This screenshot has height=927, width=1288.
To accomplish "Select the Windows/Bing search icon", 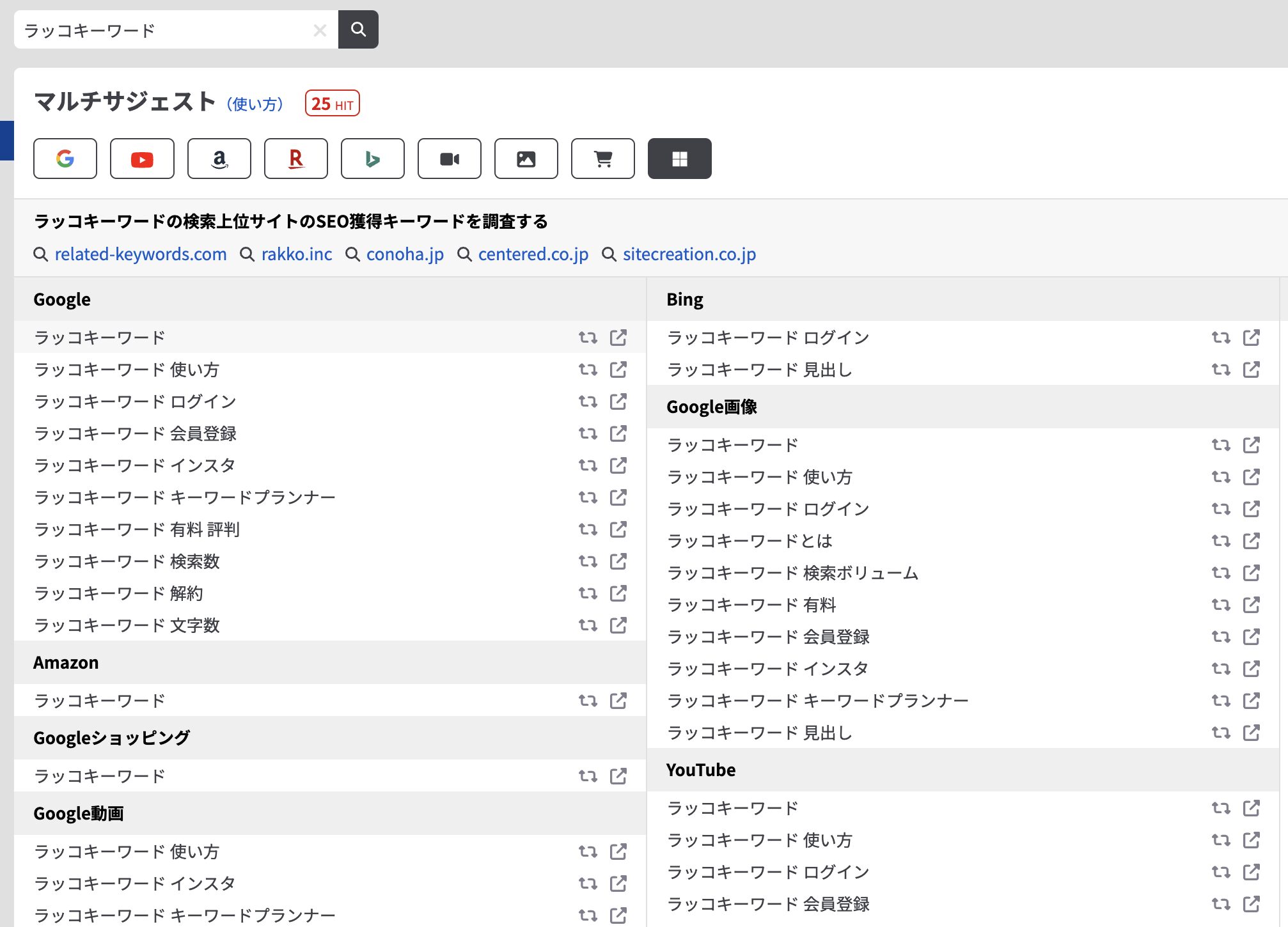I will tap(679, 158).
